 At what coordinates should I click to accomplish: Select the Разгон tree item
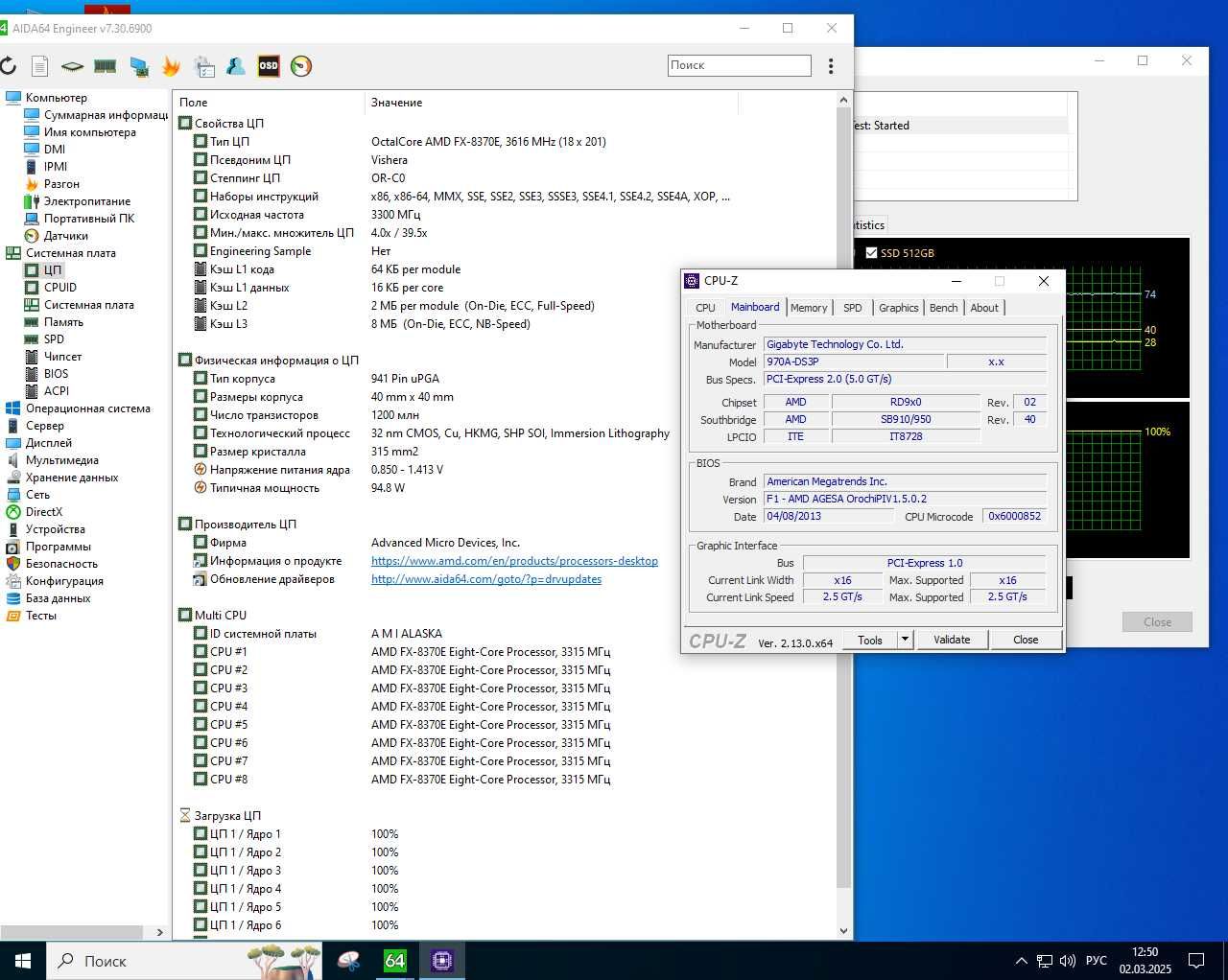(61, 184)
